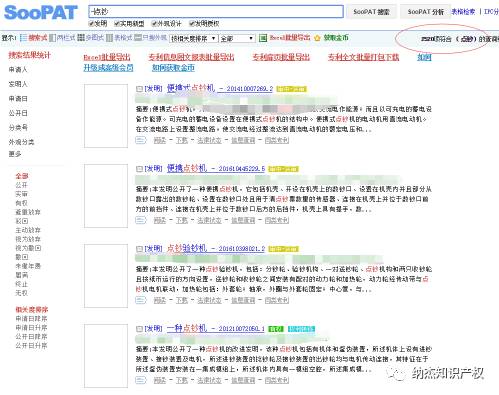Expand 分类号 statistics in sidebar
Screen dimensions: 499x395
(18, 128)
